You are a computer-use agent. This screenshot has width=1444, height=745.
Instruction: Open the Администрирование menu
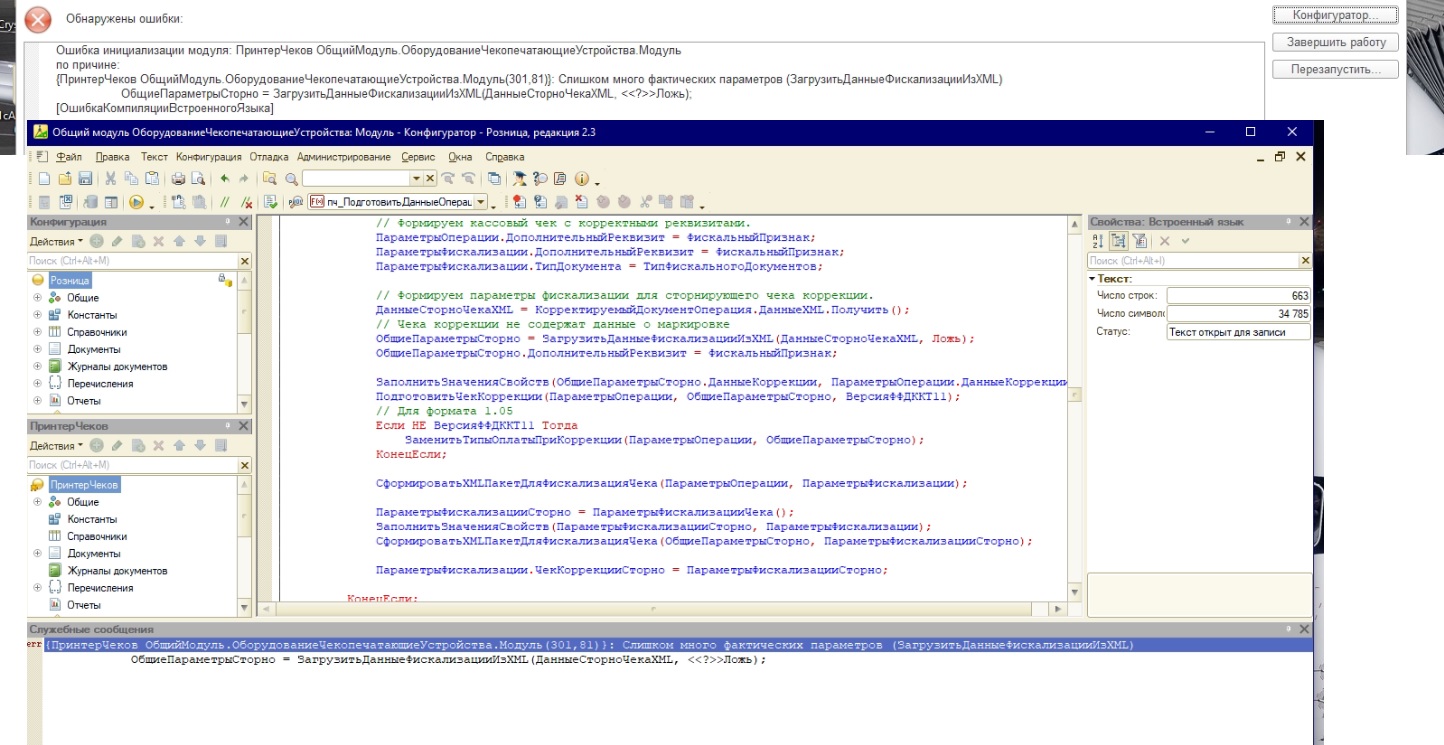pos(346,157)
